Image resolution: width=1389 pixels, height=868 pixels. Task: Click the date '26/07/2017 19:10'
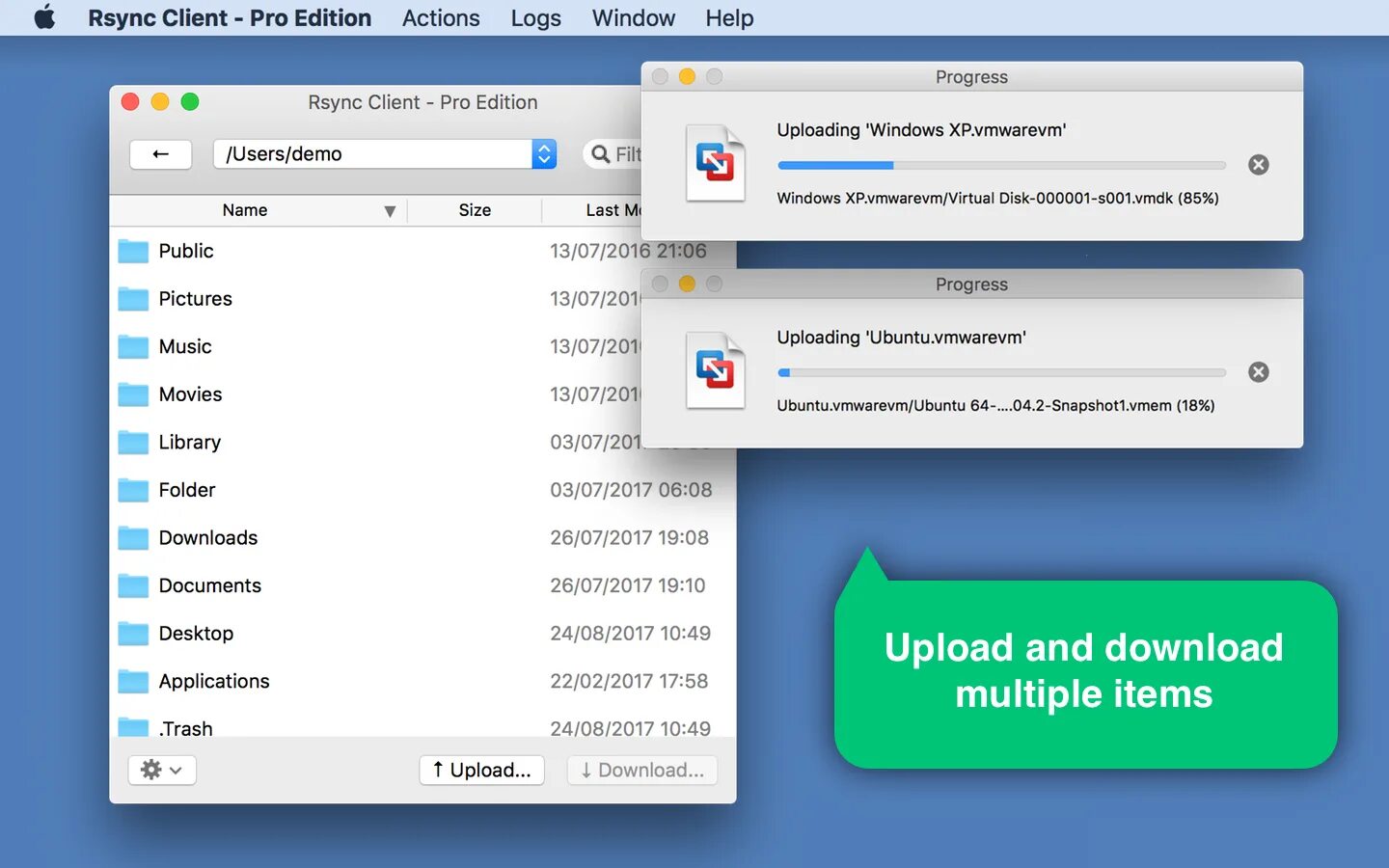pos(628,585)
